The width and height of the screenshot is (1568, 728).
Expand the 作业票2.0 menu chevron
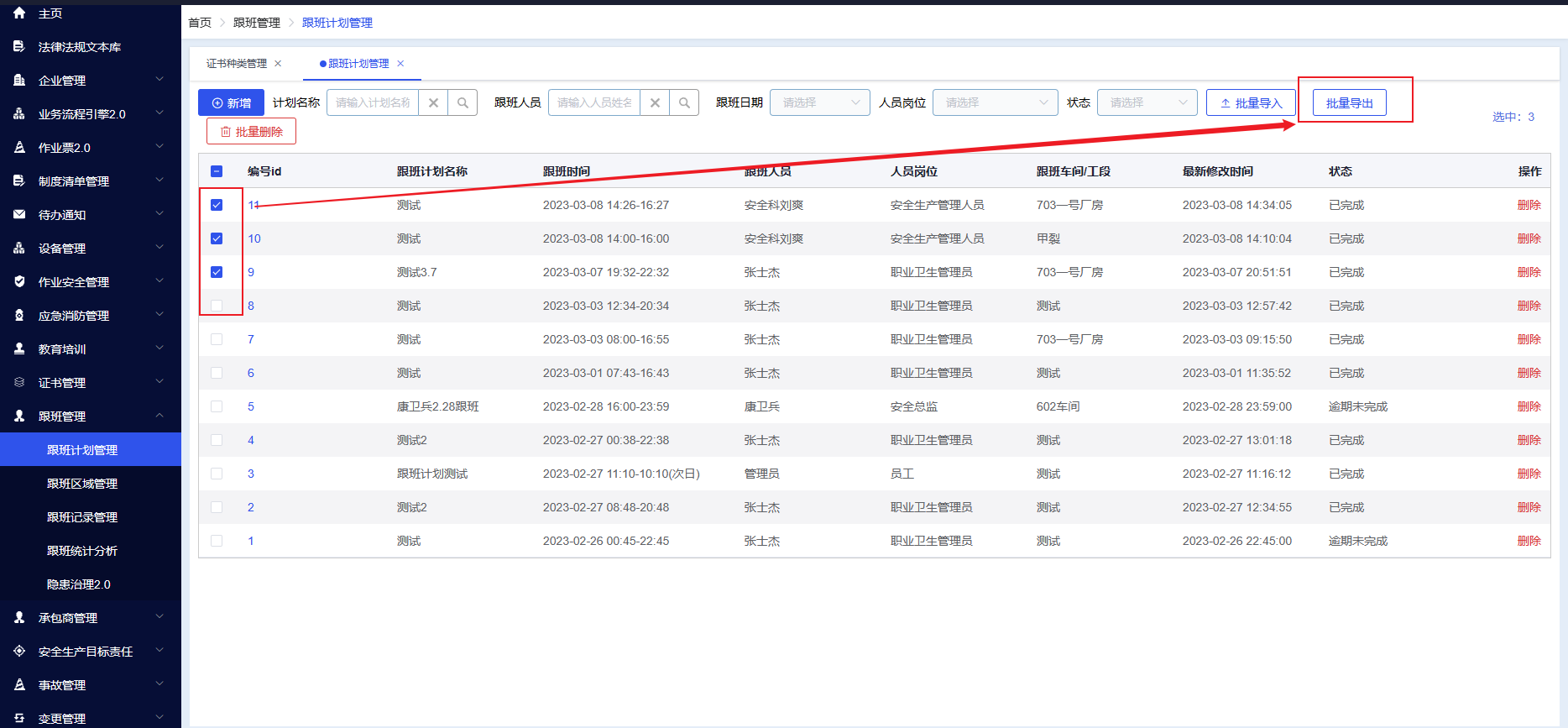click(x=159, y=147)
